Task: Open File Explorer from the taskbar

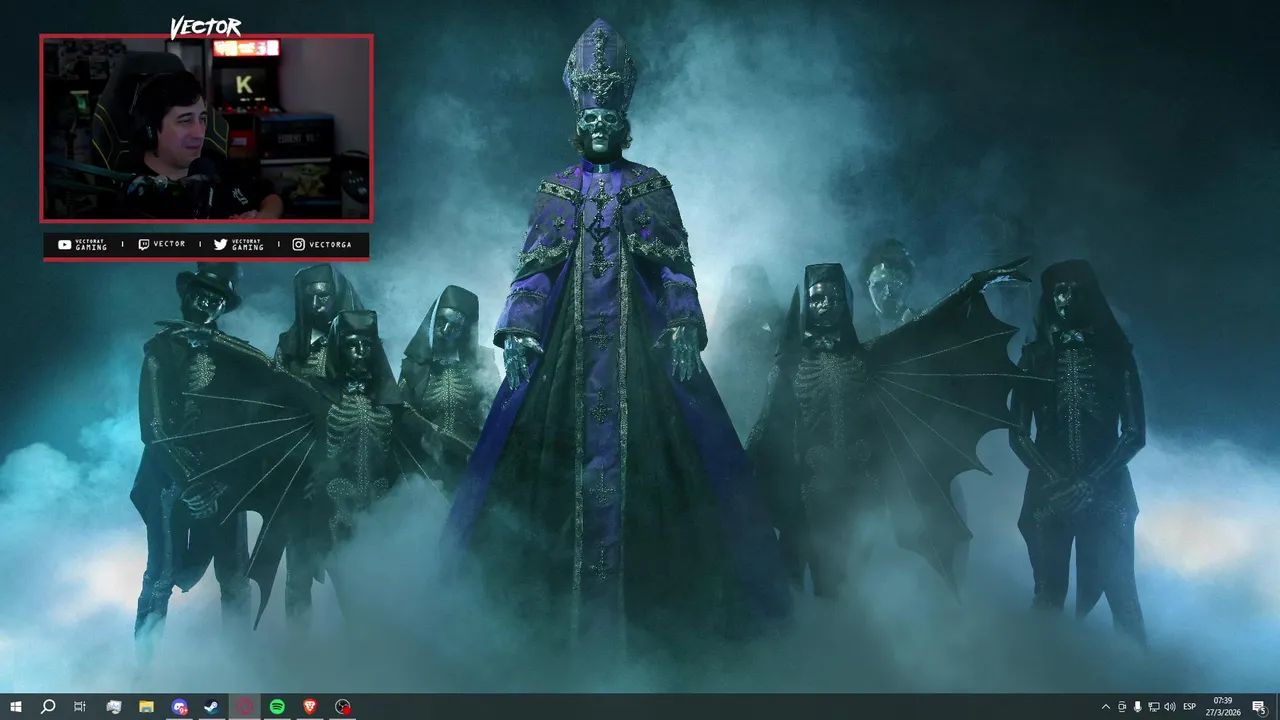Action: (x=146, y=707)
